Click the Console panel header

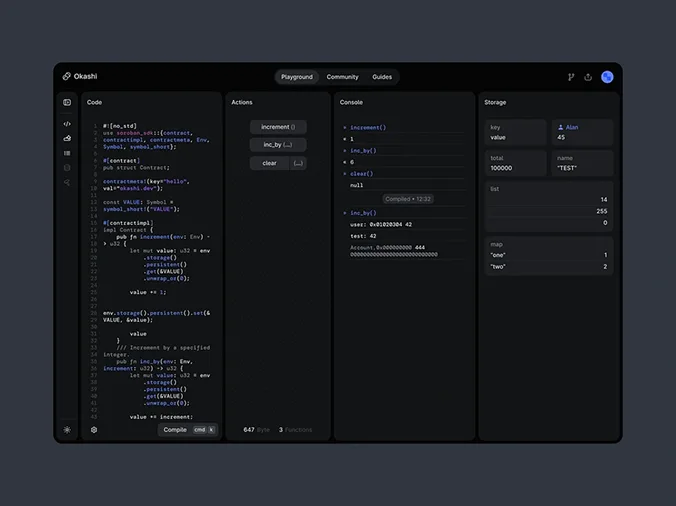[351, 102]
